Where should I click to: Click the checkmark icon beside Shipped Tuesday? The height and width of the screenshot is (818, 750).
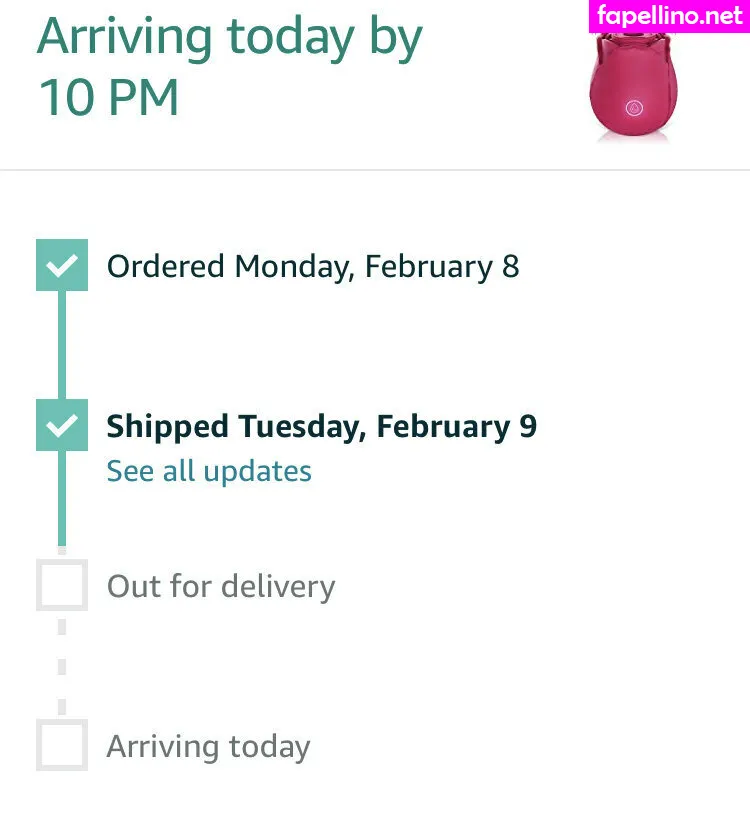(62, 425)
